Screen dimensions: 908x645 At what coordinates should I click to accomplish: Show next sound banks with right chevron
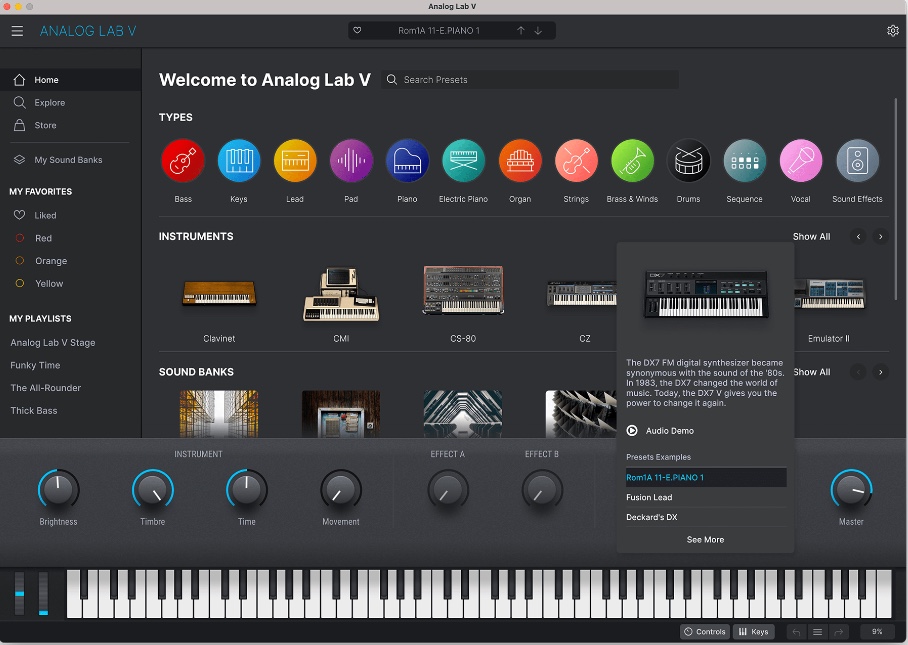(x=880, y=372)
